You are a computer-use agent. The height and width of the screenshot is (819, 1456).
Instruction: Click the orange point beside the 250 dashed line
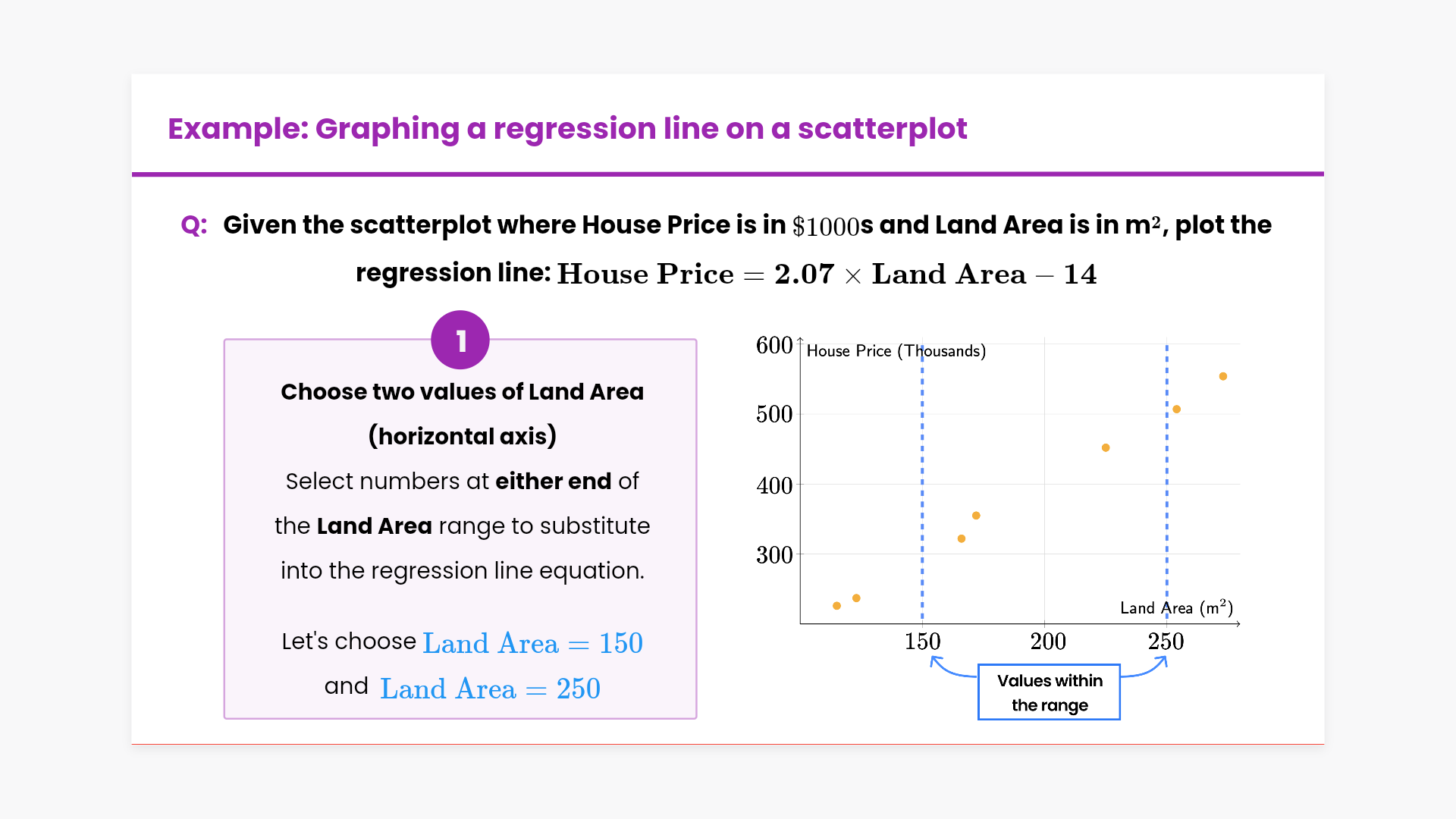click(x=1176, y=409)
